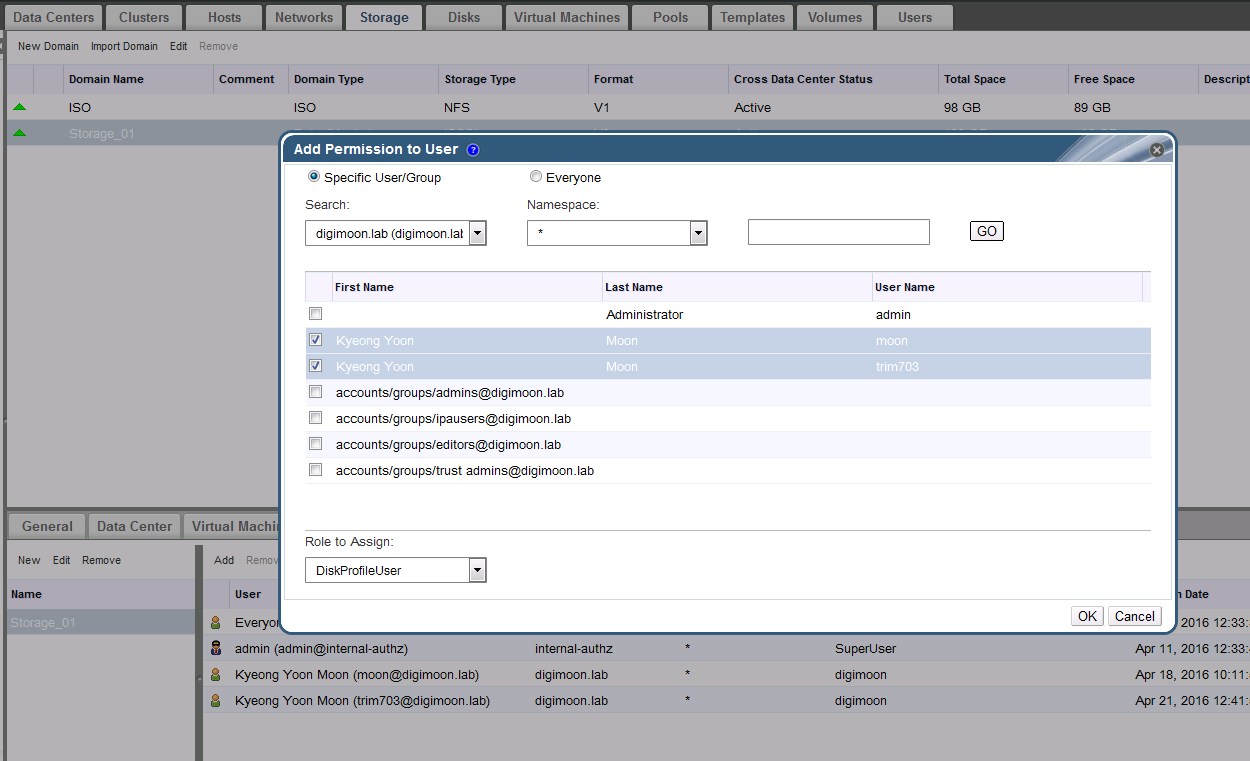Close the Add Permission to User dialog
The image size is (1250, 761).
[x=1157, y=150]
